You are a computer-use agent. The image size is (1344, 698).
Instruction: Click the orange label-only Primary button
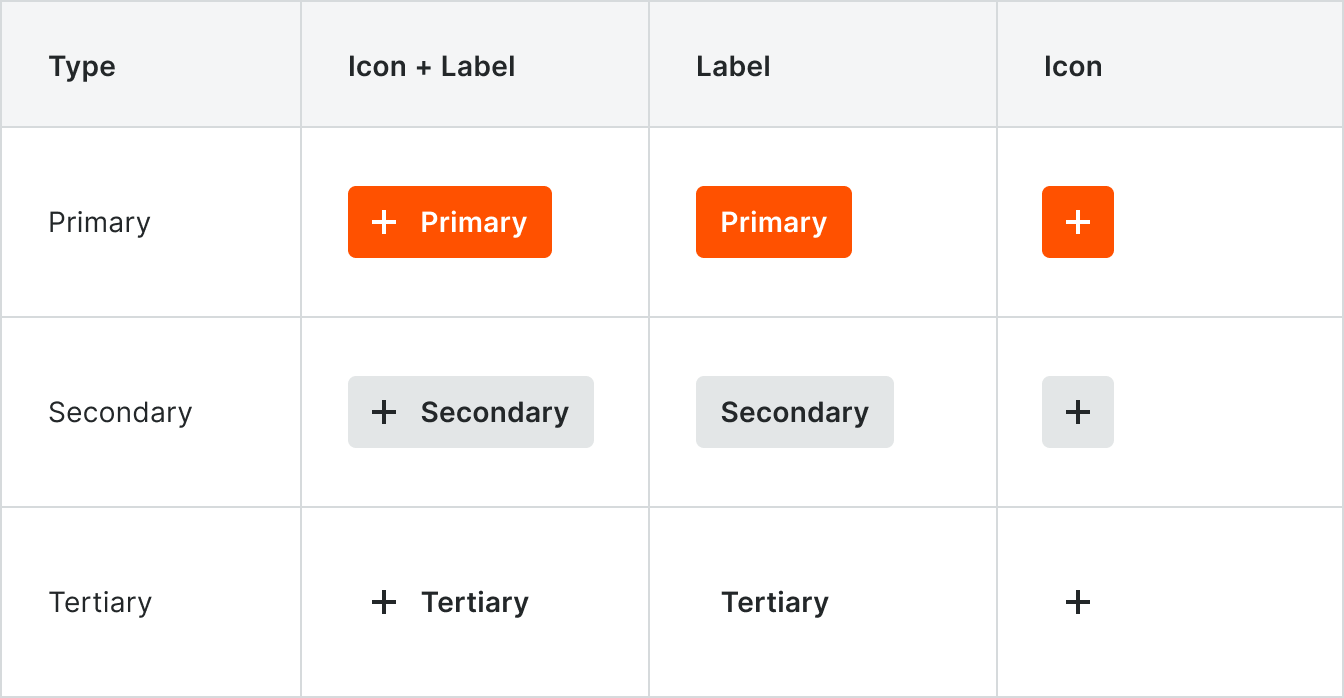(774, 222)
